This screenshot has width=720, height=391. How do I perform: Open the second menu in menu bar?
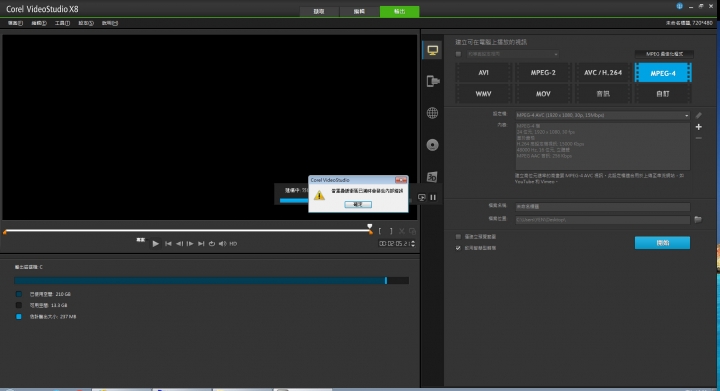(39, 23)
